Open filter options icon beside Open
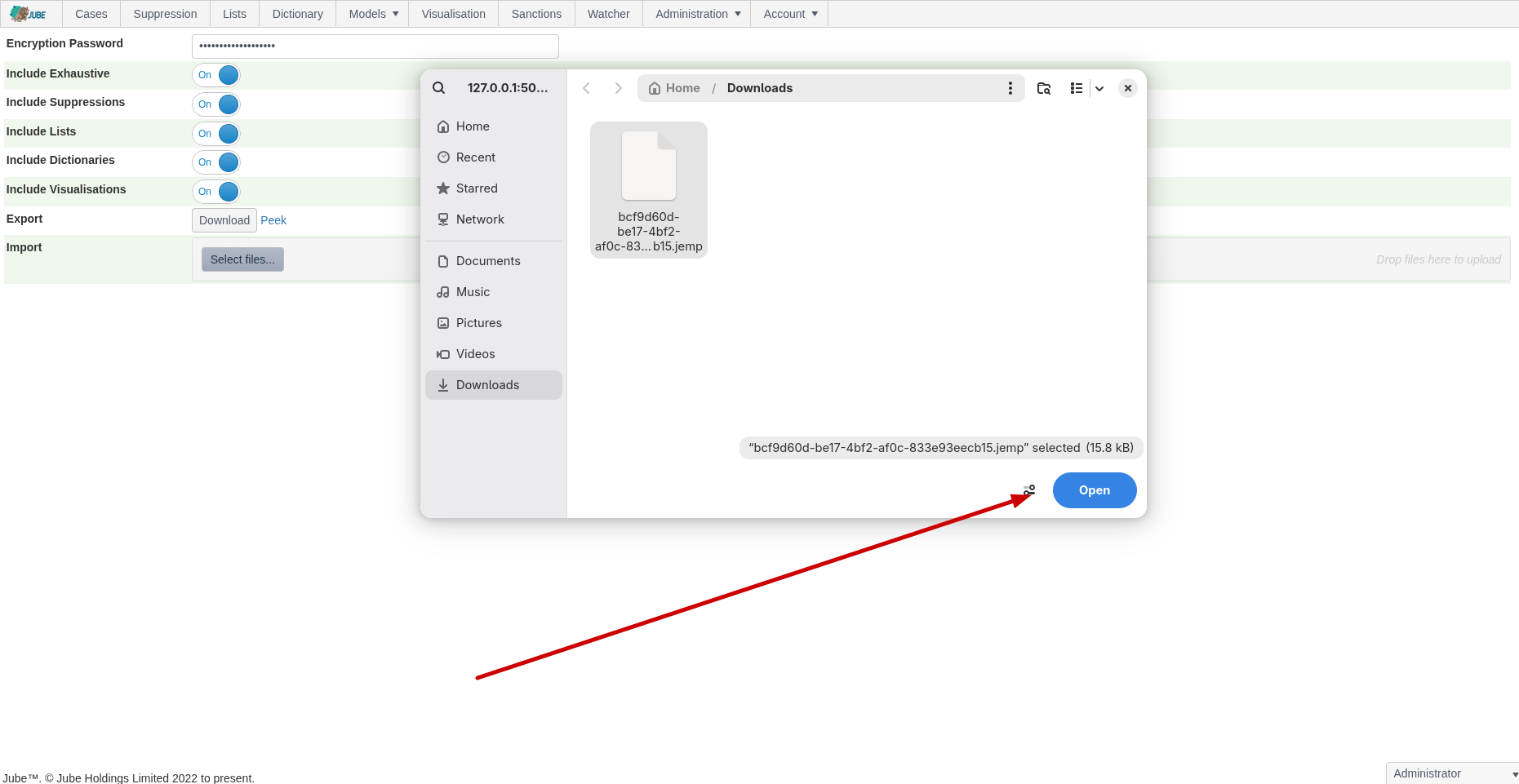1519x784 pixels. tap(1029, 490)
